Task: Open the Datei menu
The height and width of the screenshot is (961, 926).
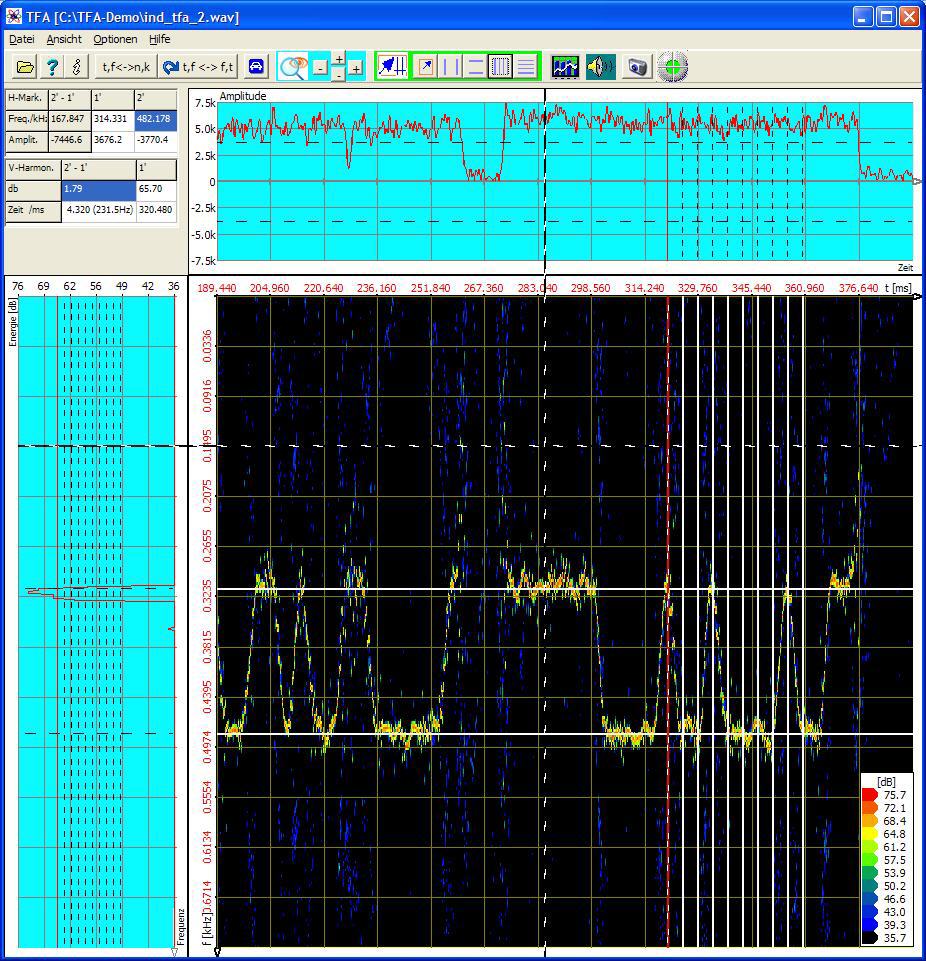Action: coord(21,39)
